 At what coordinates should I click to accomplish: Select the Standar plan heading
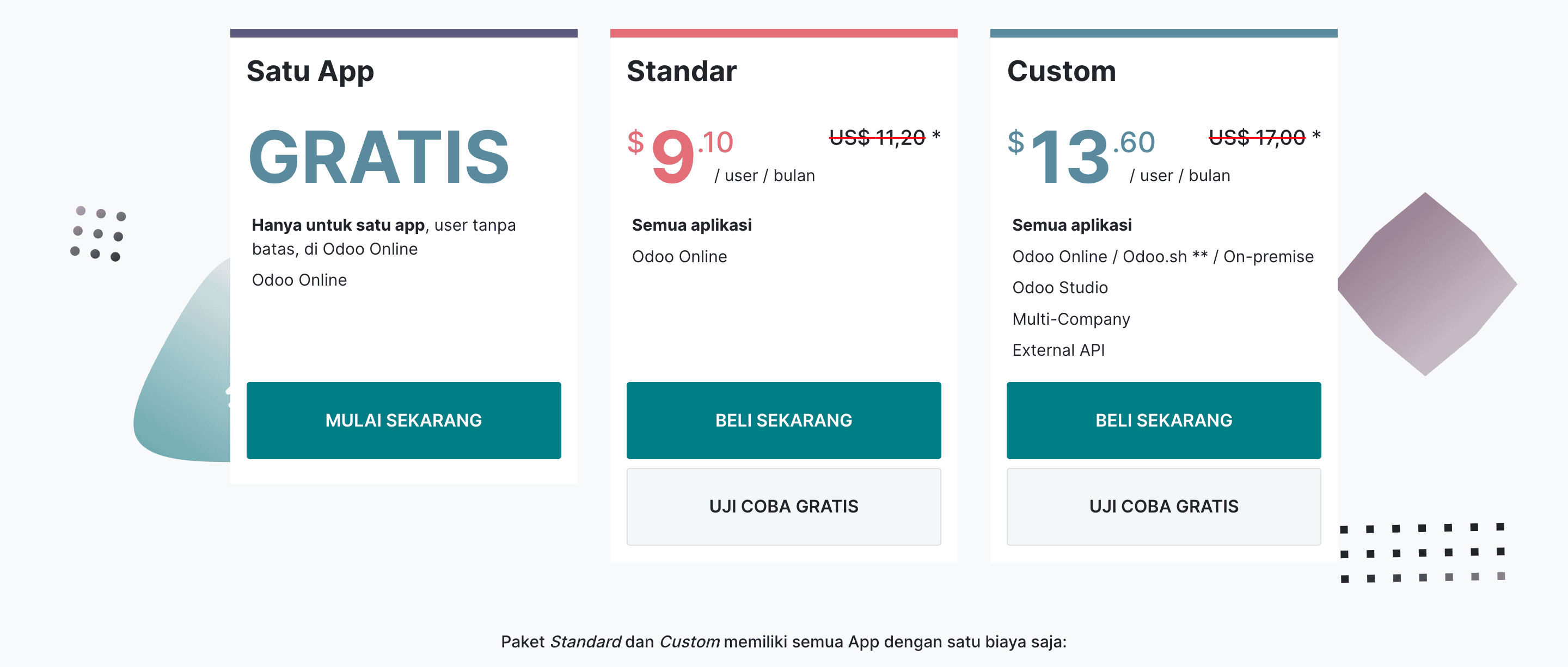point(681,71)
